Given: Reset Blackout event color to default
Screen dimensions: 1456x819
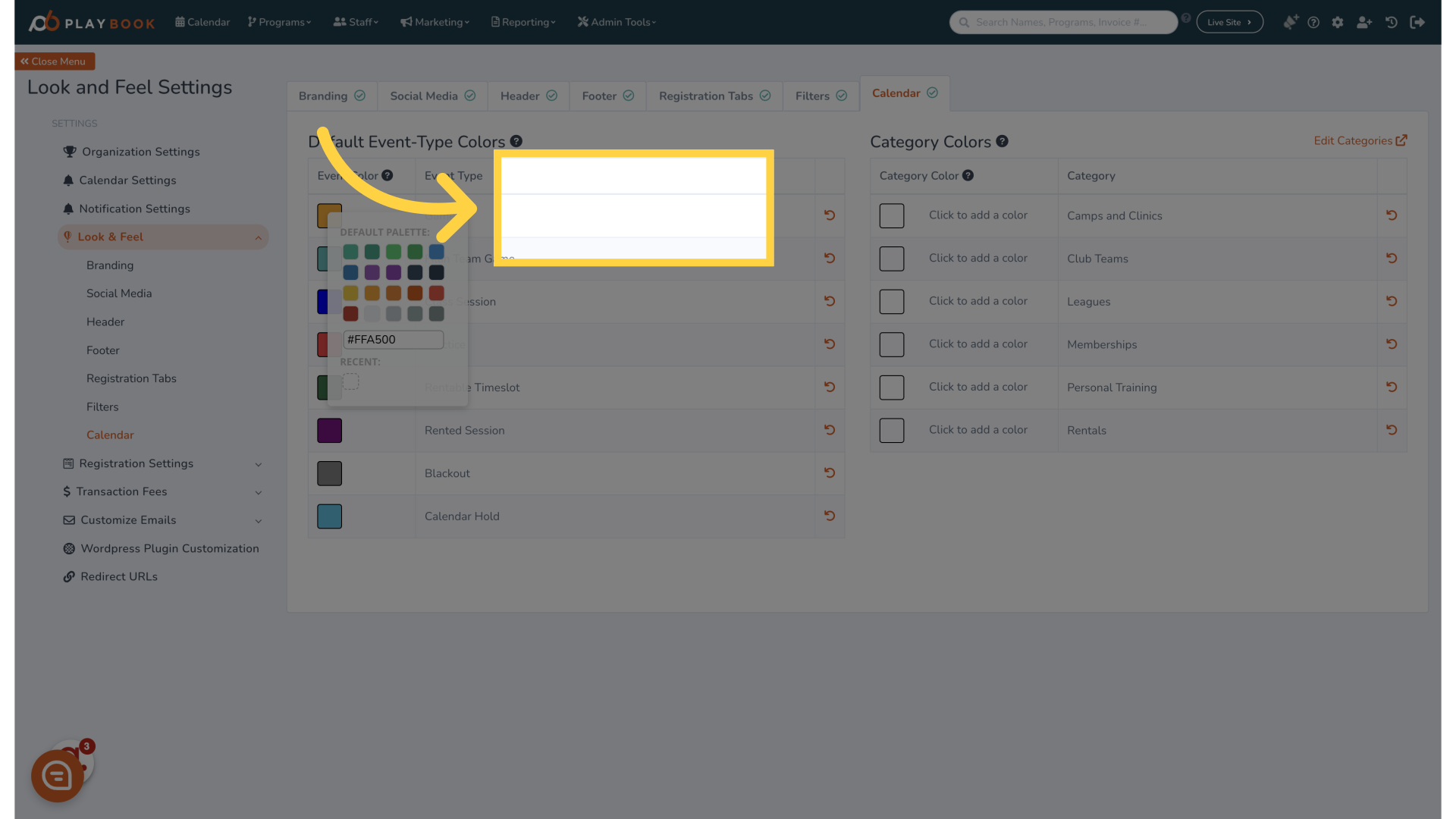Looking at the screenshot, I should pos(830,473).
